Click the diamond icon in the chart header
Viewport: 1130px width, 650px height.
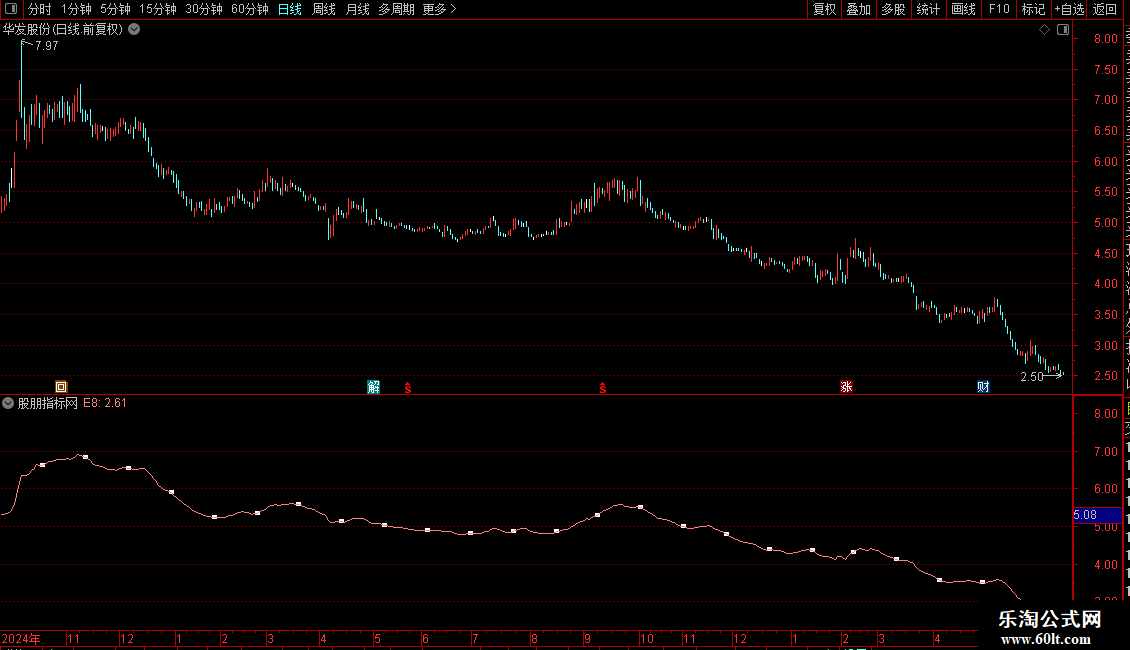coord(1044,30)
